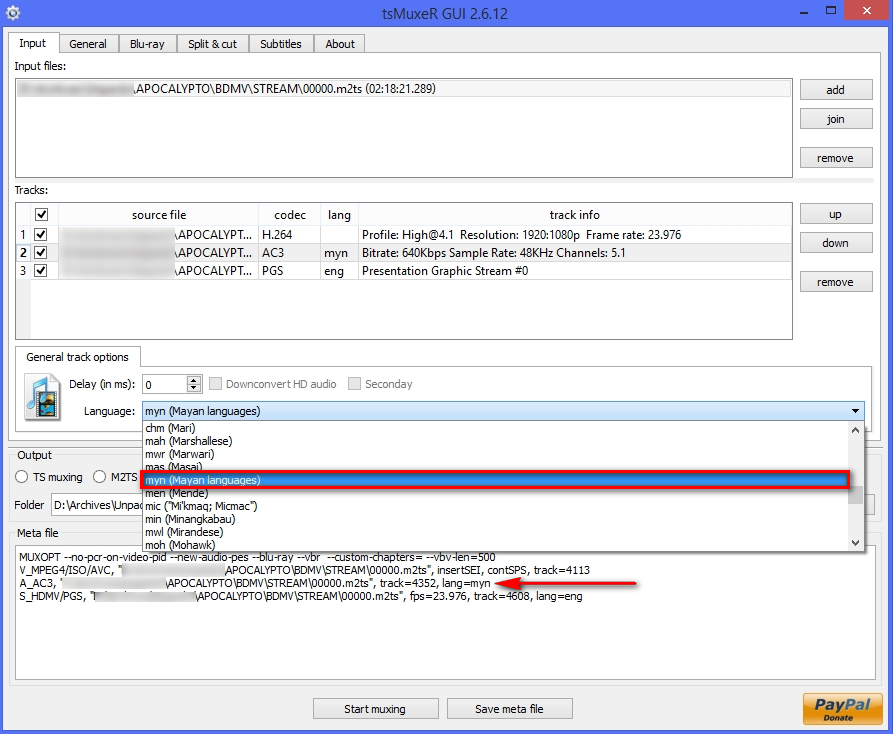Move track down with the down button
893x734 pixels.
pos(835,243)
